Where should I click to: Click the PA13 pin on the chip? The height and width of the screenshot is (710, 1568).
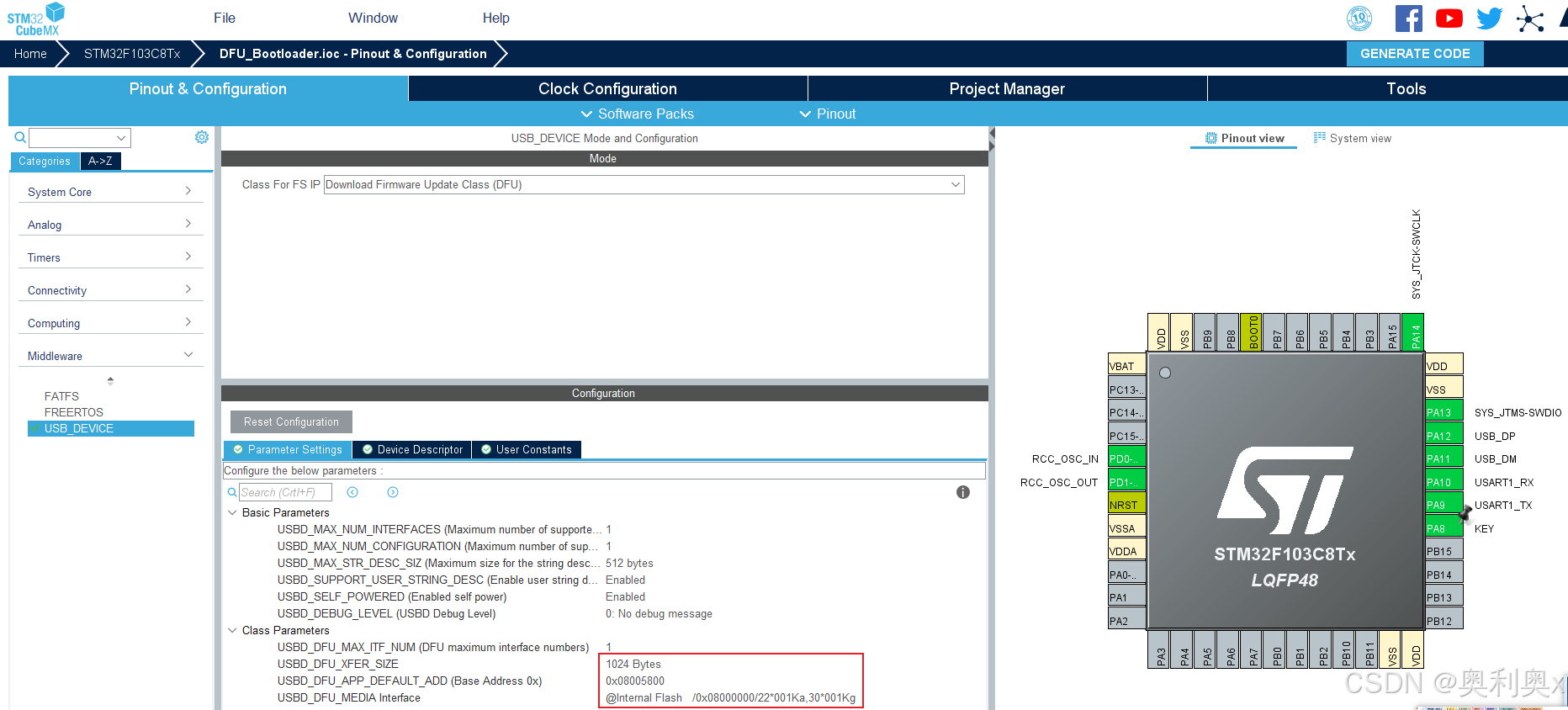pos(1444,412)
